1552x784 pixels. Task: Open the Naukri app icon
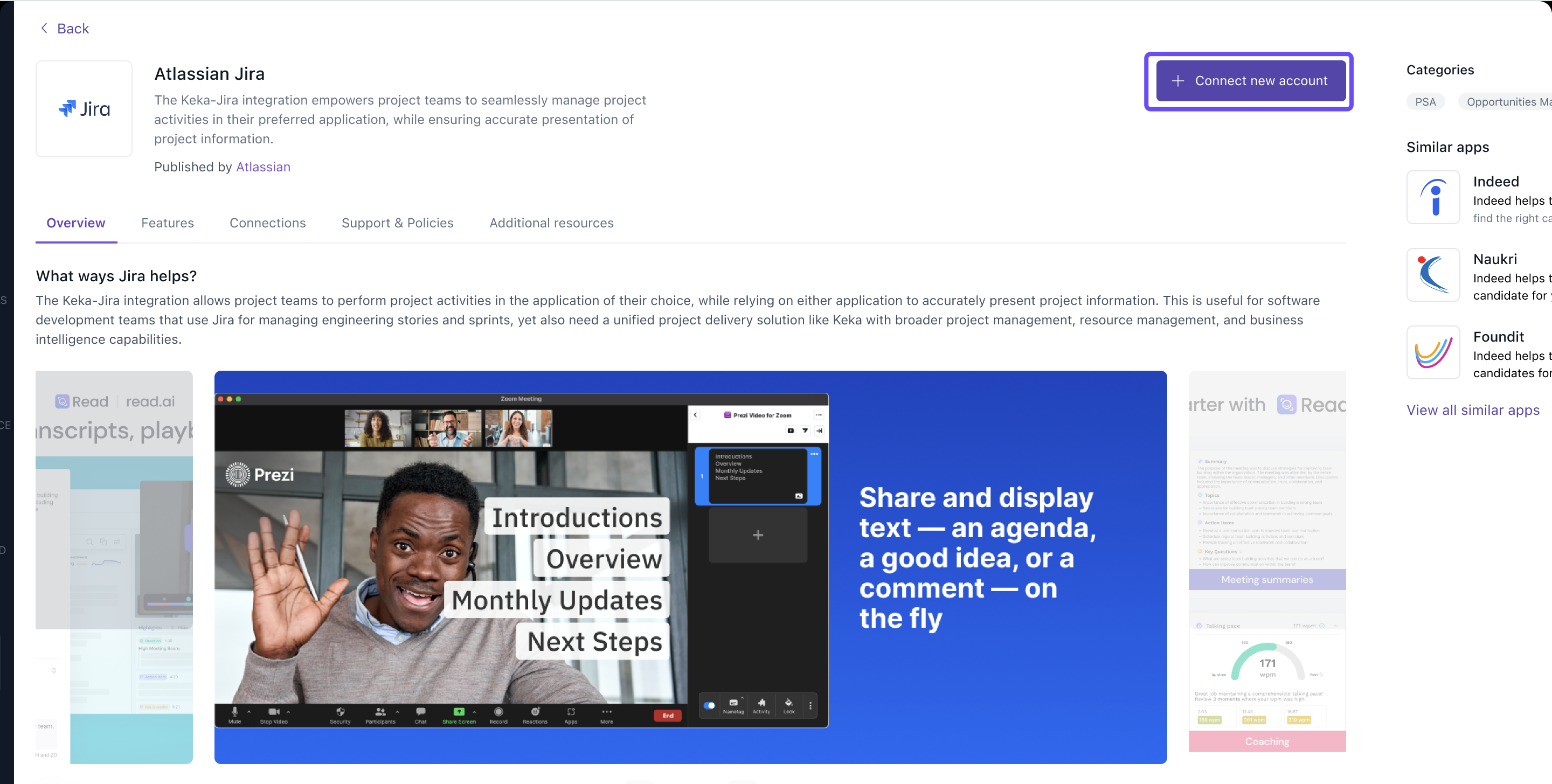(x=1433, y=275)
